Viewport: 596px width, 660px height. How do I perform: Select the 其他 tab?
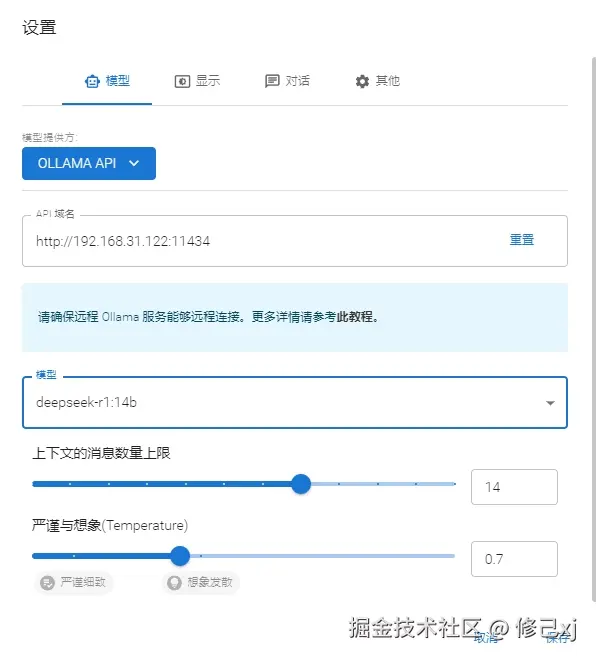coord(377,81)
